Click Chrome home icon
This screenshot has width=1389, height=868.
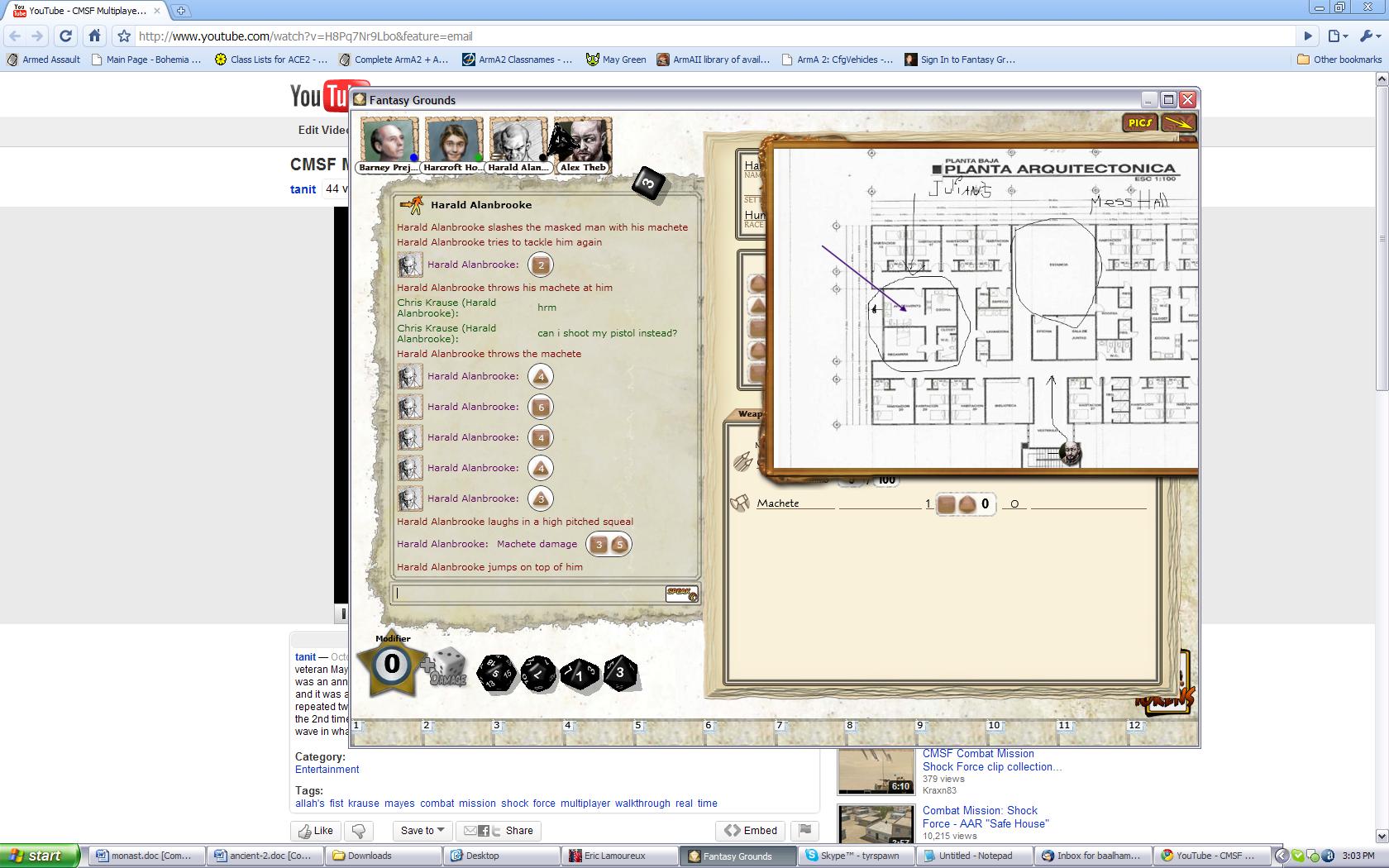click(95, 36)
